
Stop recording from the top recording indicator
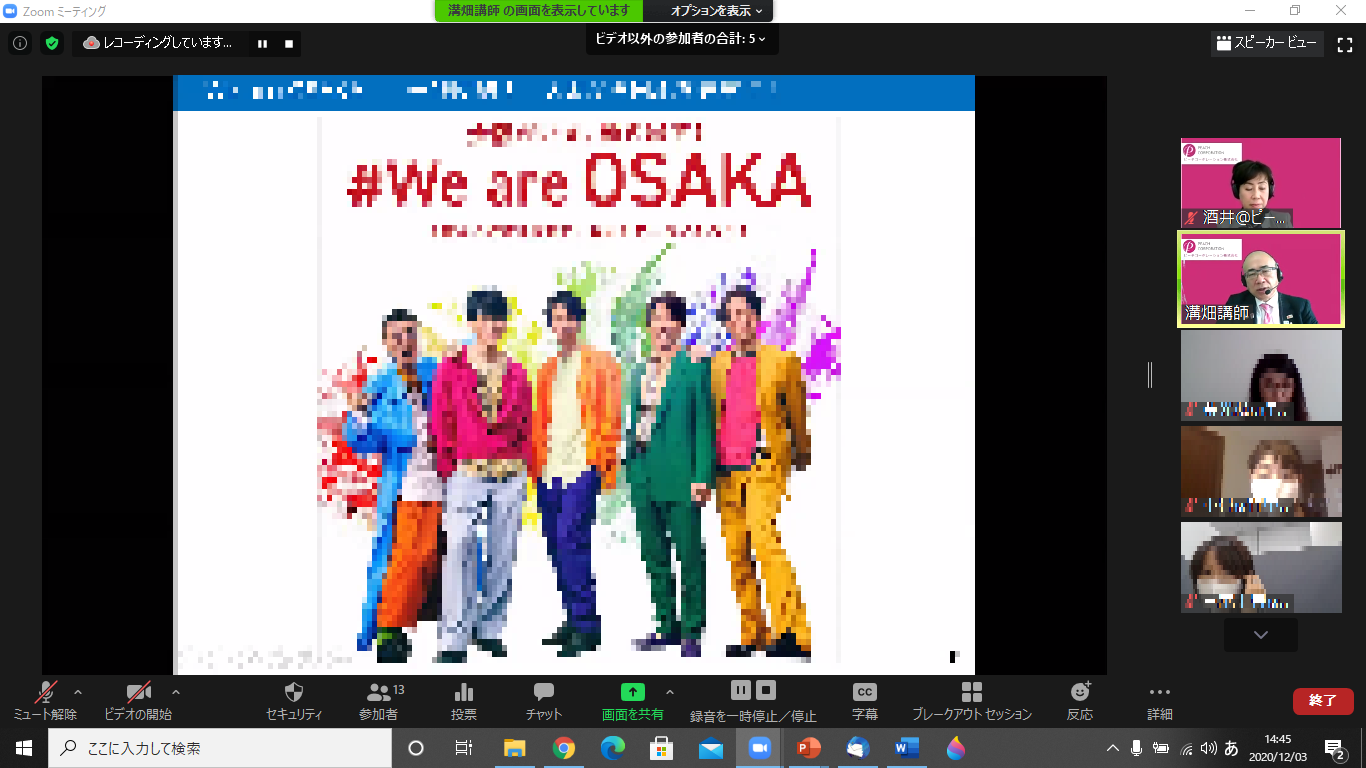[289, 44]
